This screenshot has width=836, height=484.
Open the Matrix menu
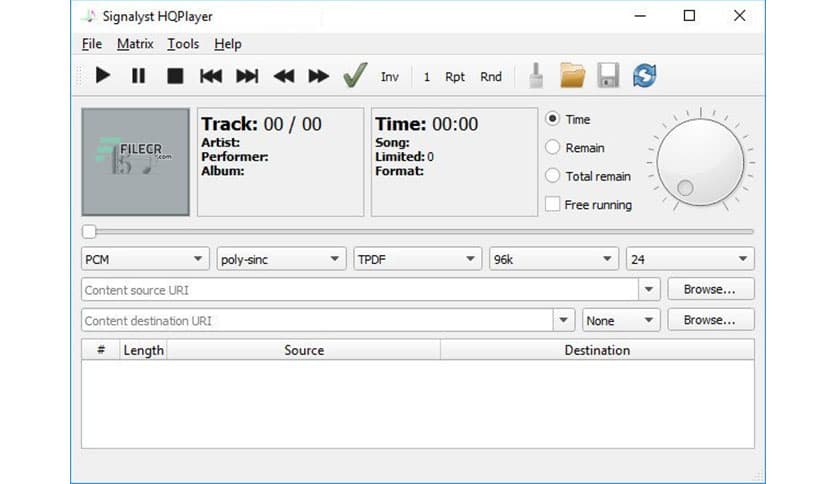(x=135, y=44)
